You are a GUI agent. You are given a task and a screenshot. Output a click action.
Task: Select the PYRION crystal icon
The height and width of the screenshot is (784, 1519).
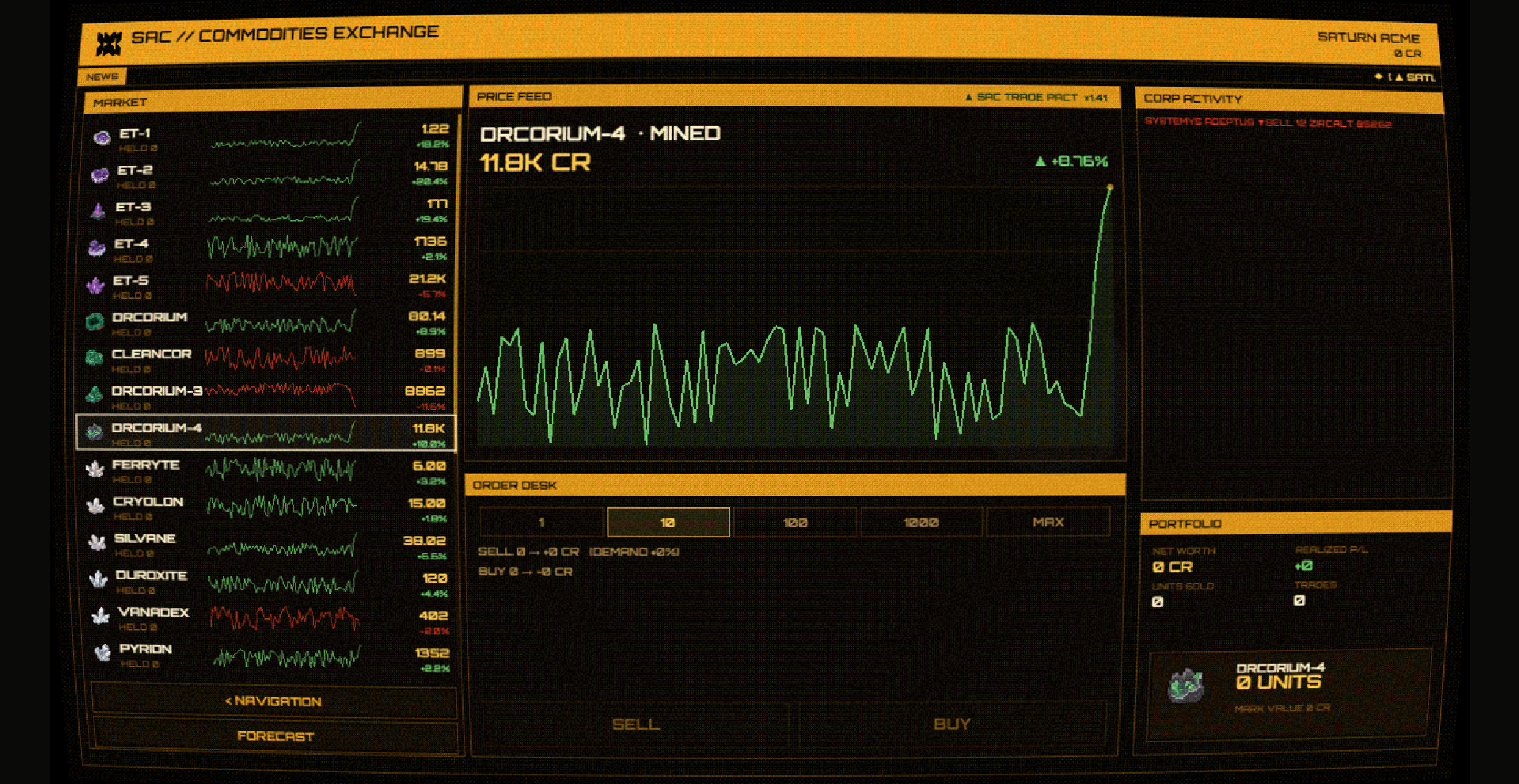[x=102, y=653]
